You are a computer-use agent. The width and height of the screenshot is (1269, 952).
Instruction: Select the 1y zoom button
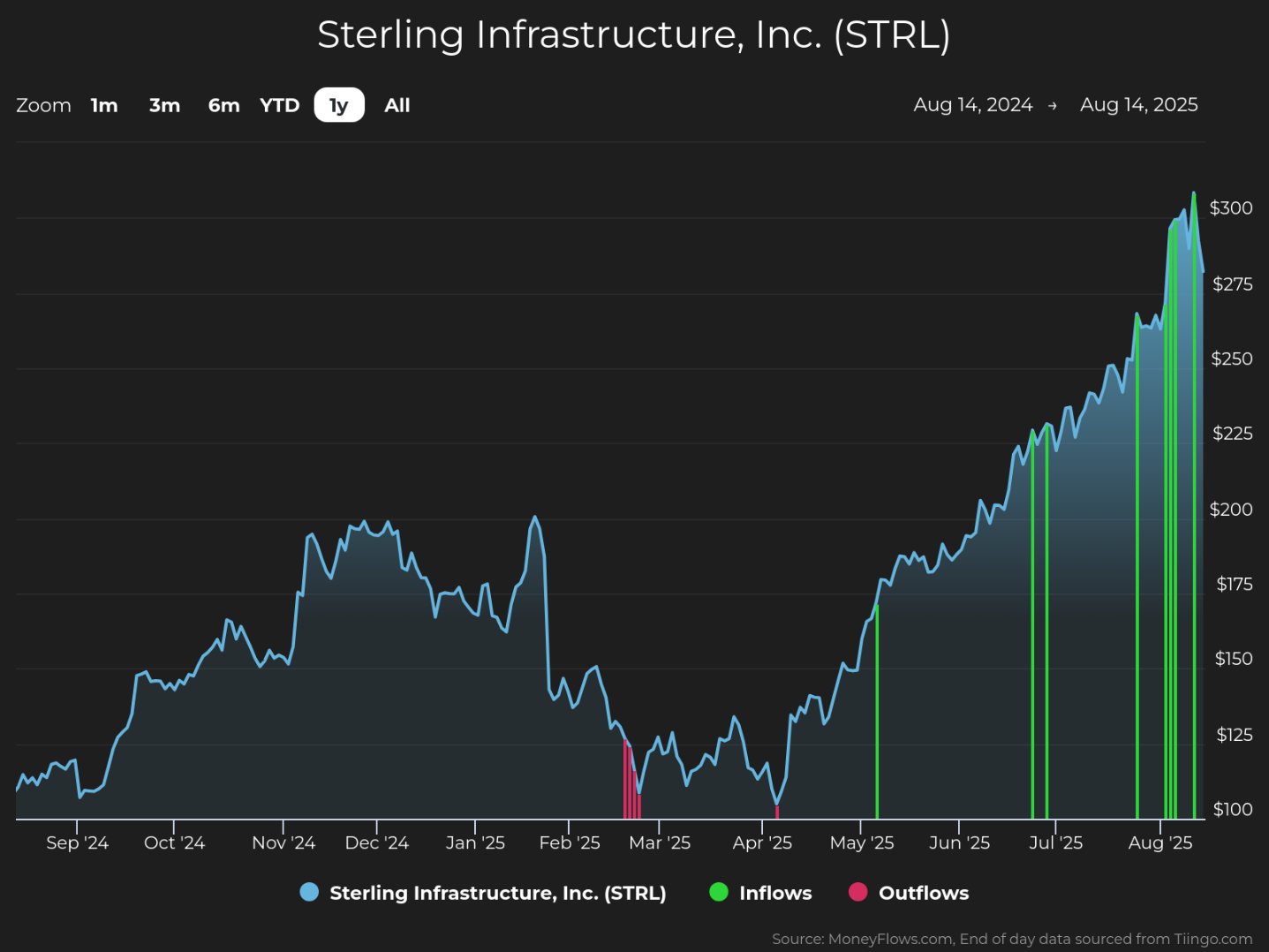(339, 105)
